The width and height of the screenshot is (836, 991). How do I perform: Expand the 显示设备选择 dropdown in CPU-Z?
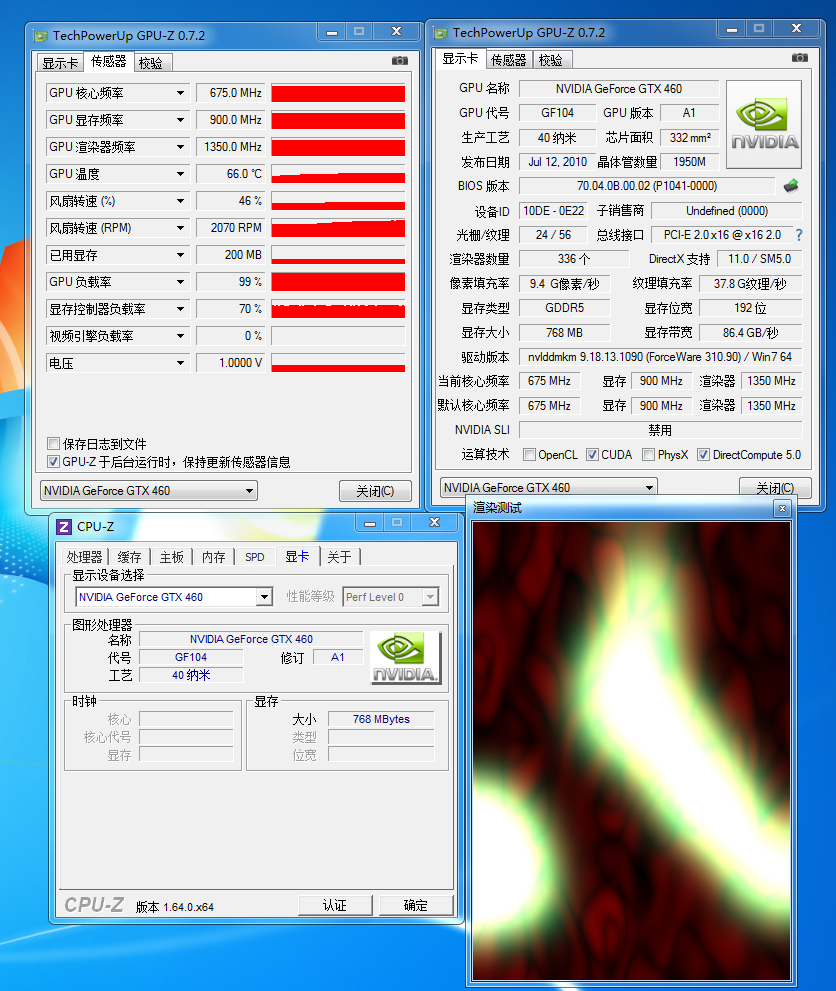point(264,597)
